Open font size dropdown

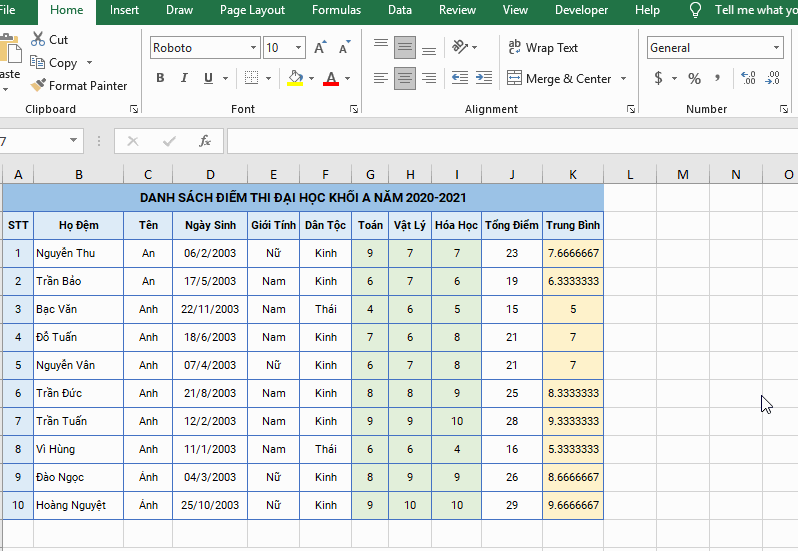pyautogui.click(x=298, y=47)
